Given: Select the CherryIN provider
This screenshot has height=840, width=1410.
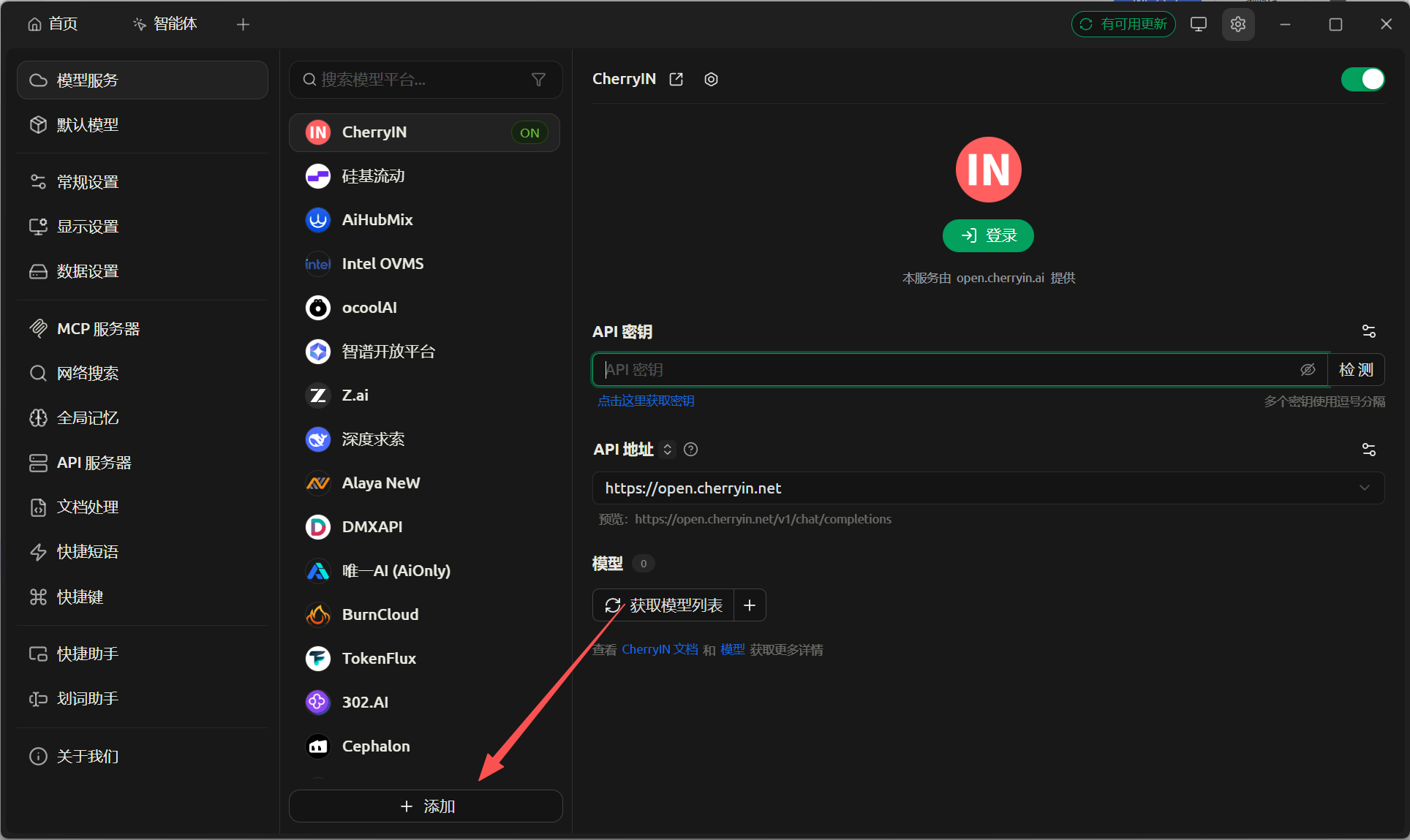Looking at the screenshot, I should pyautogui.click(x=424, y=132).
